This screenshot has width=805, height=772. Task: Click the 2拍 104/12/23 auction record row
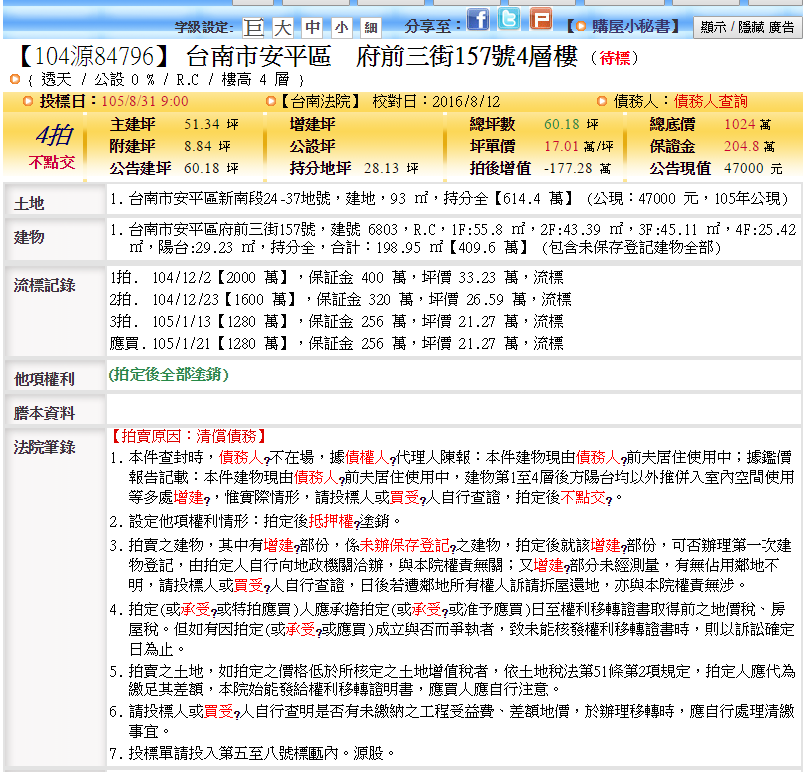tap(340, 299)
